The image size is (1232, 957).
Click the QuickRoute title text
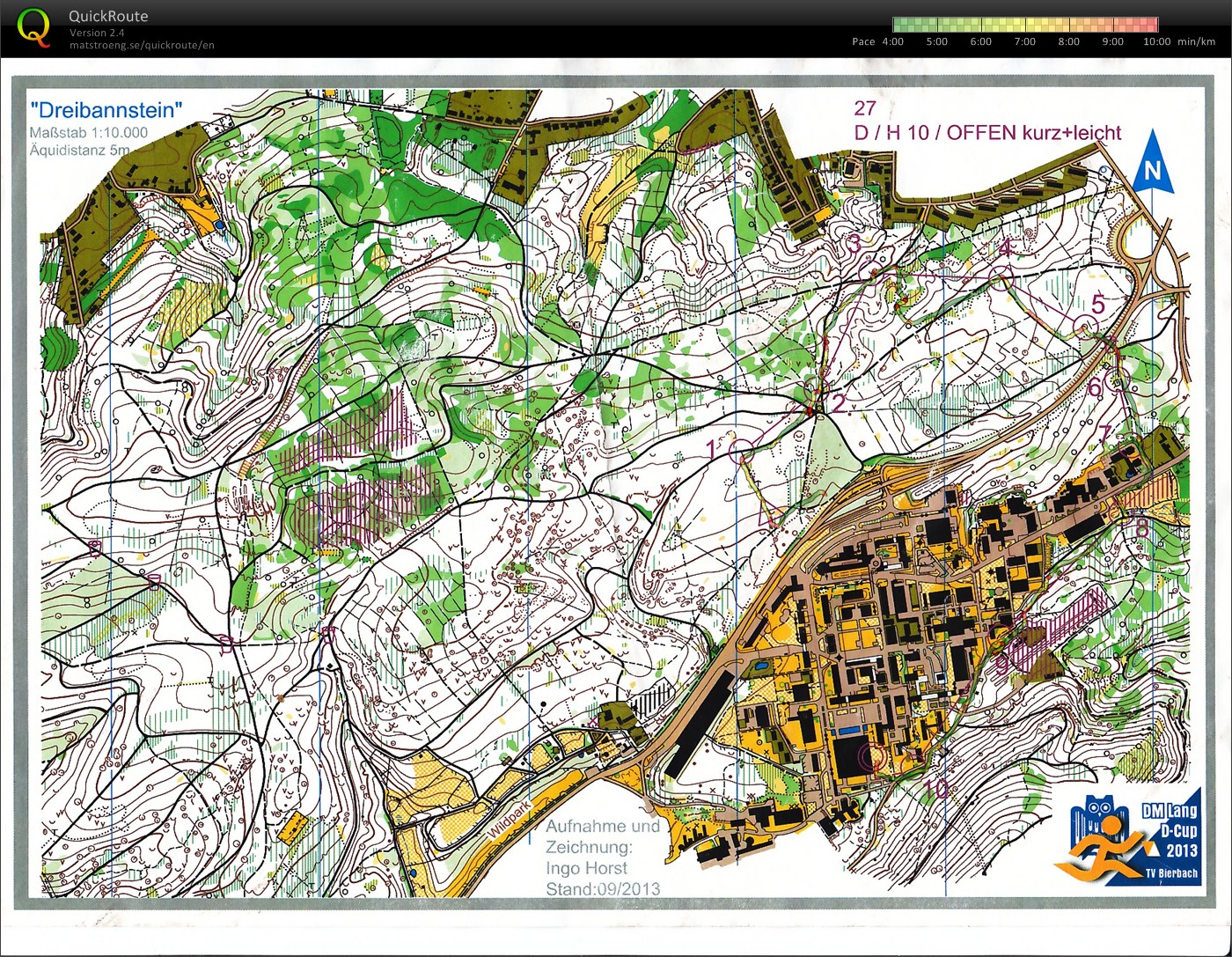click(108, 16)
